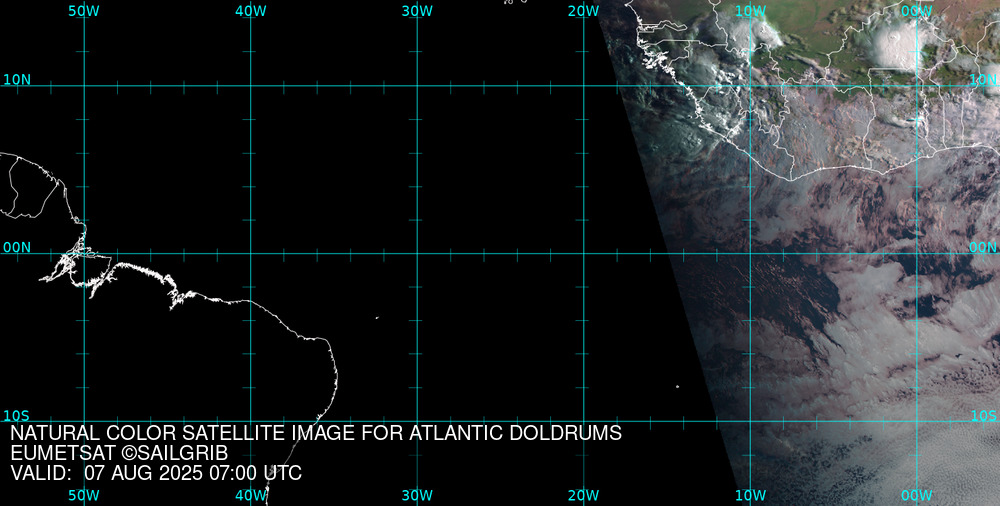This screenshot has width=1000, height=506.
Task: Click the title text 'NATURAL COLOR SATELLITE IMAGE FOR ATLANTIC DOLDRUMS'
Action: point(316,433)
